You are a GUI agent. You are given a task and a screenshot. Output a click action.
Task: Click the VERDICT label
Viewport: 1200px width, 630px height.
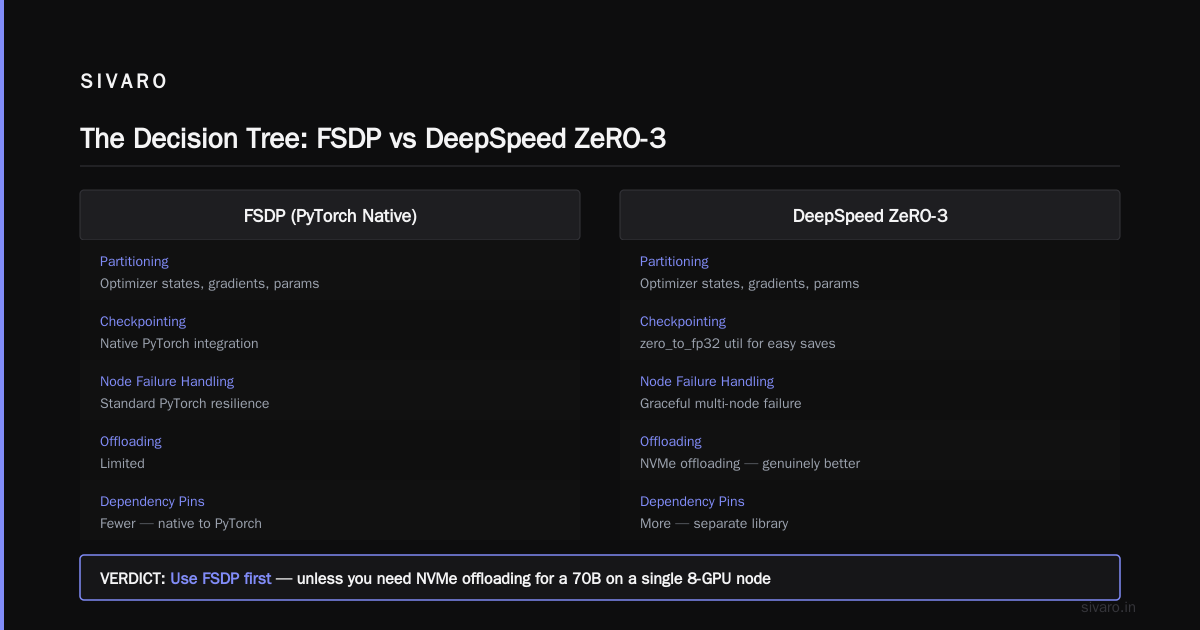pyautogui.click(x=133, y=578)
